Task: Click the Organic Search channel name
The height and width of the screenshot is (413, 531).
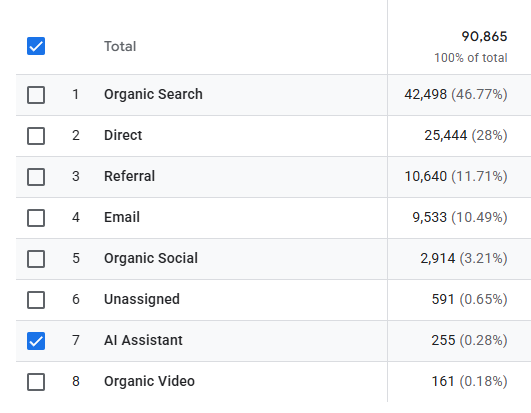Action: point(153,94)
